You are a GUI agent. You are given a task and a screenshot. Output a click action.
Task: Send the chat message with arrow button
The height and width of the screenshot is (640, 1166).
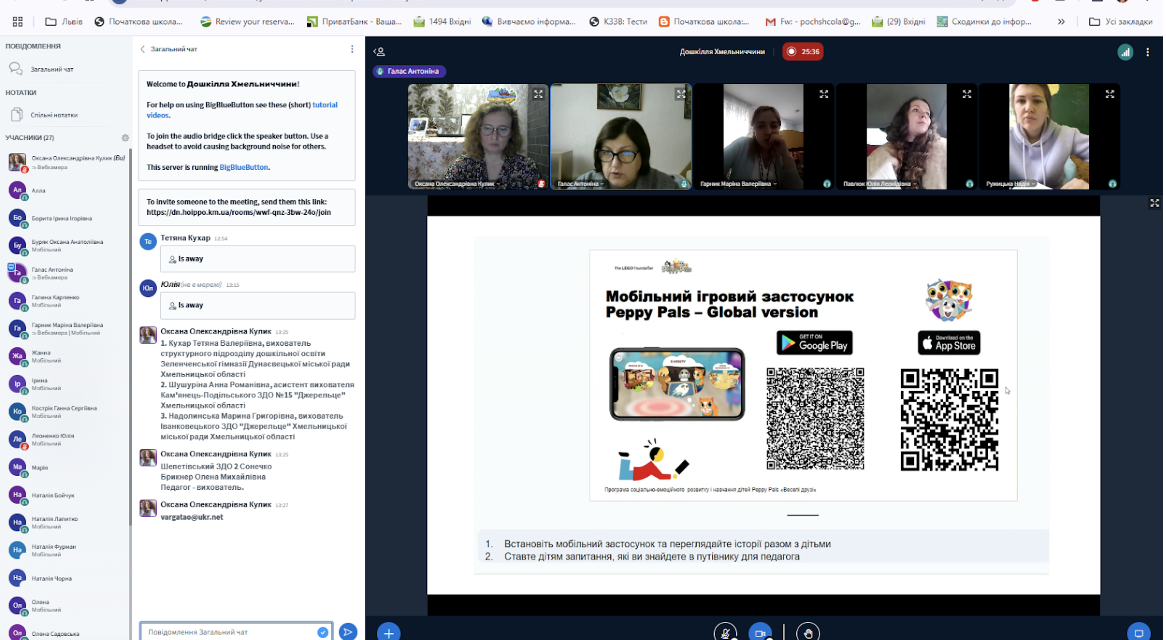(x=347, y=632)
